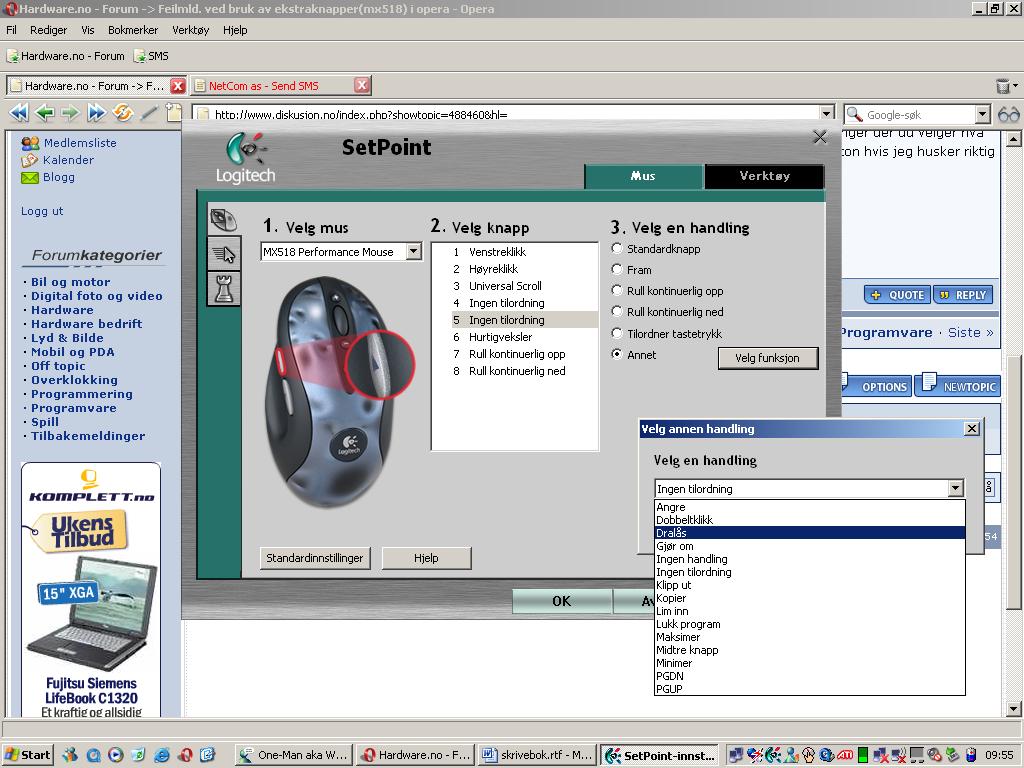Viewport: 1024px width, 768px height.
Task: Close the NetCom as Send SMS tab
Action: point(362,85)
